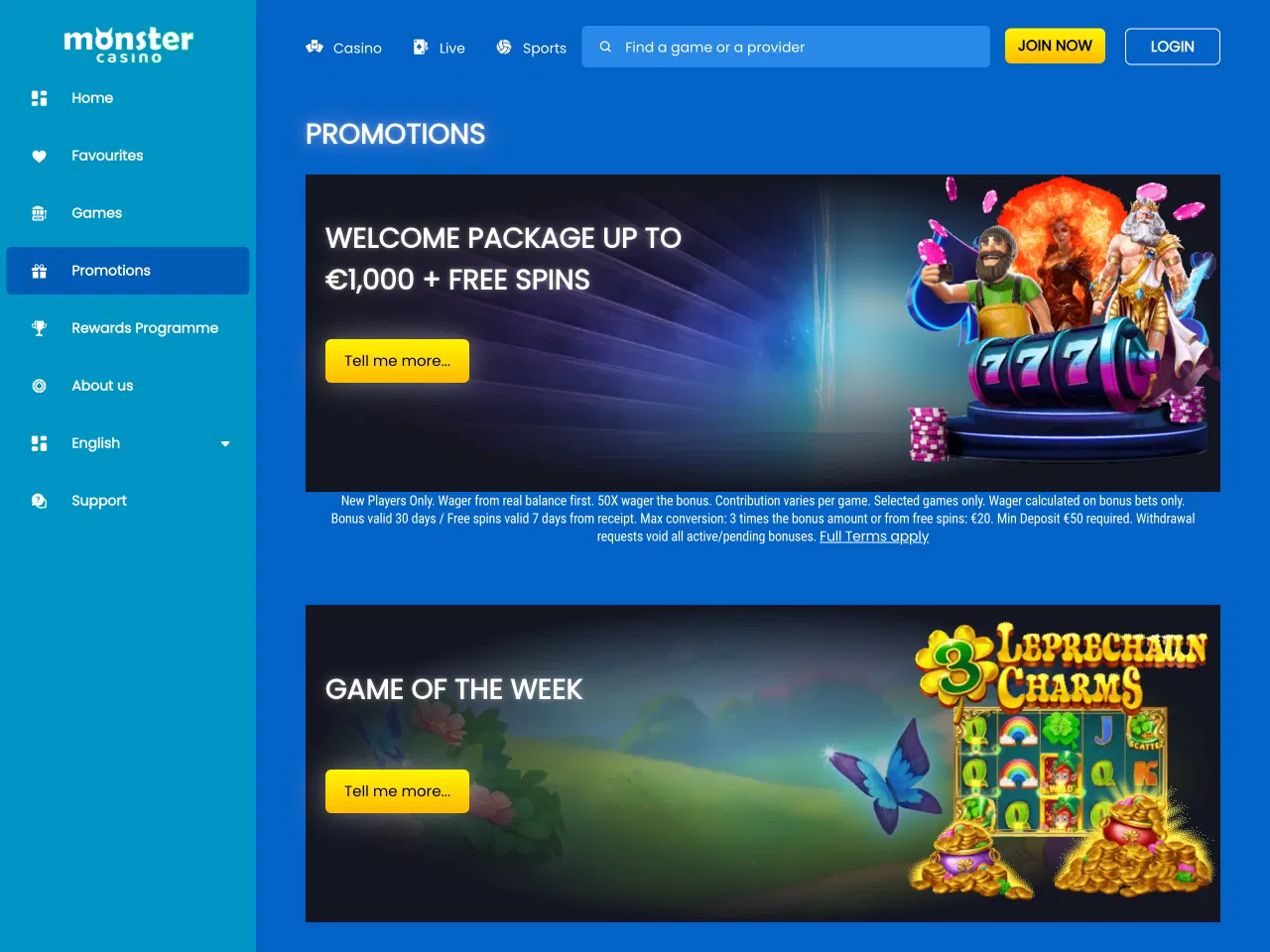The image size is (1270, 952).
Task: Click the LOGIN button
Action: pos(1173,47)
